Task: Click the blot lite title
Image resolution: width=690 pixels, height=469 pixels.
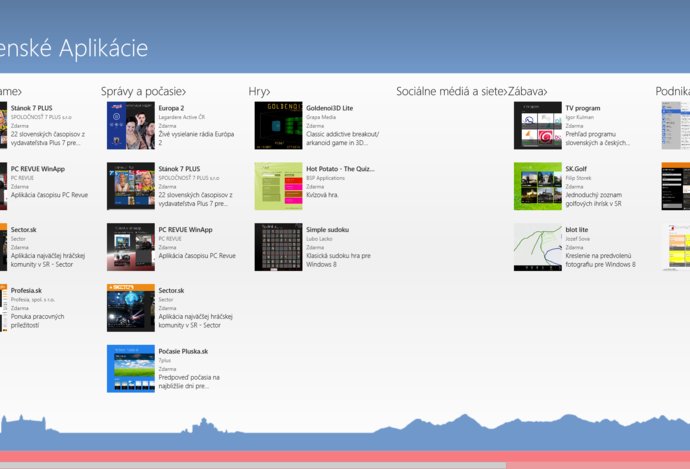Action: point(576,229)
